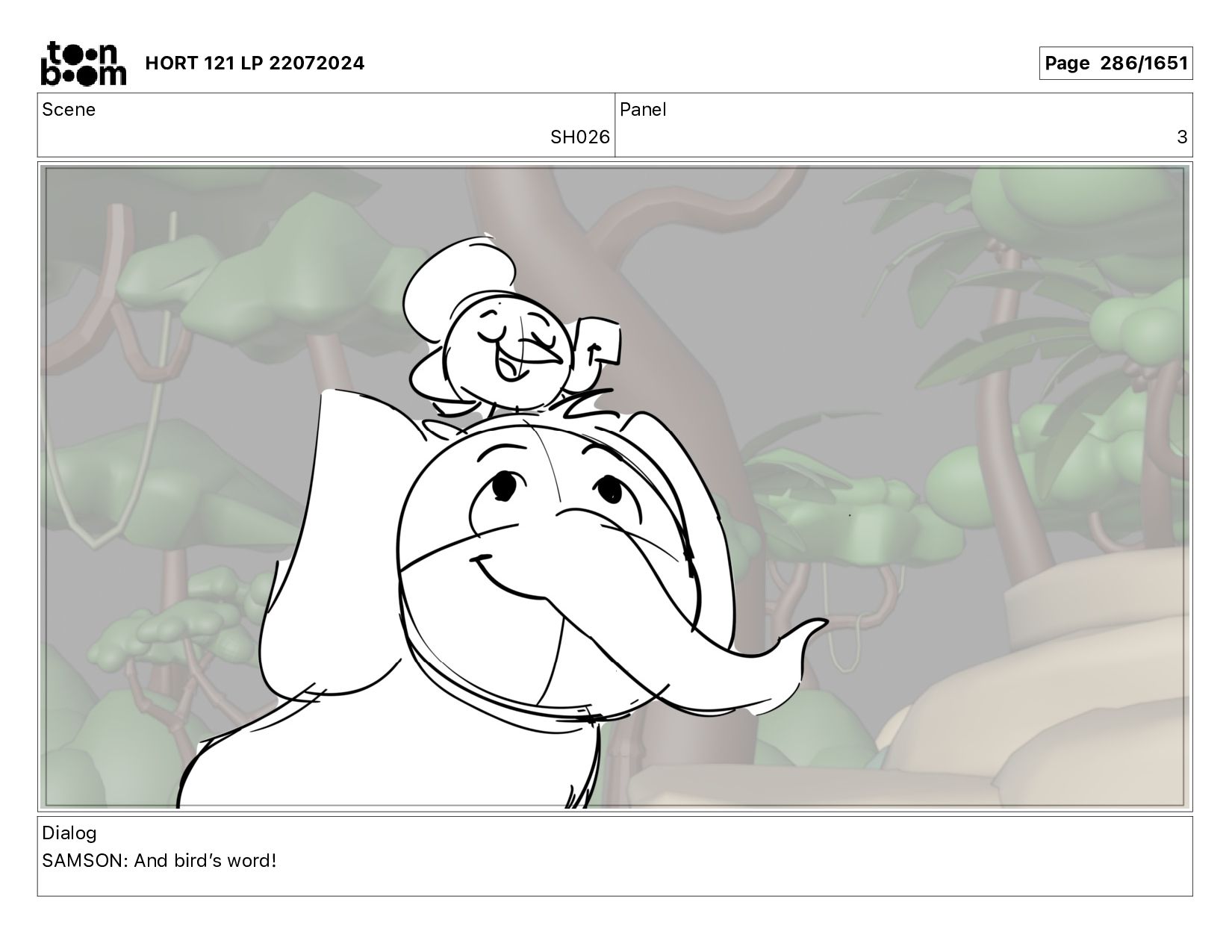This screenshot has width=1232, height=952.
Task: Click the Toon Boom logo
Action: coord(83,63)
